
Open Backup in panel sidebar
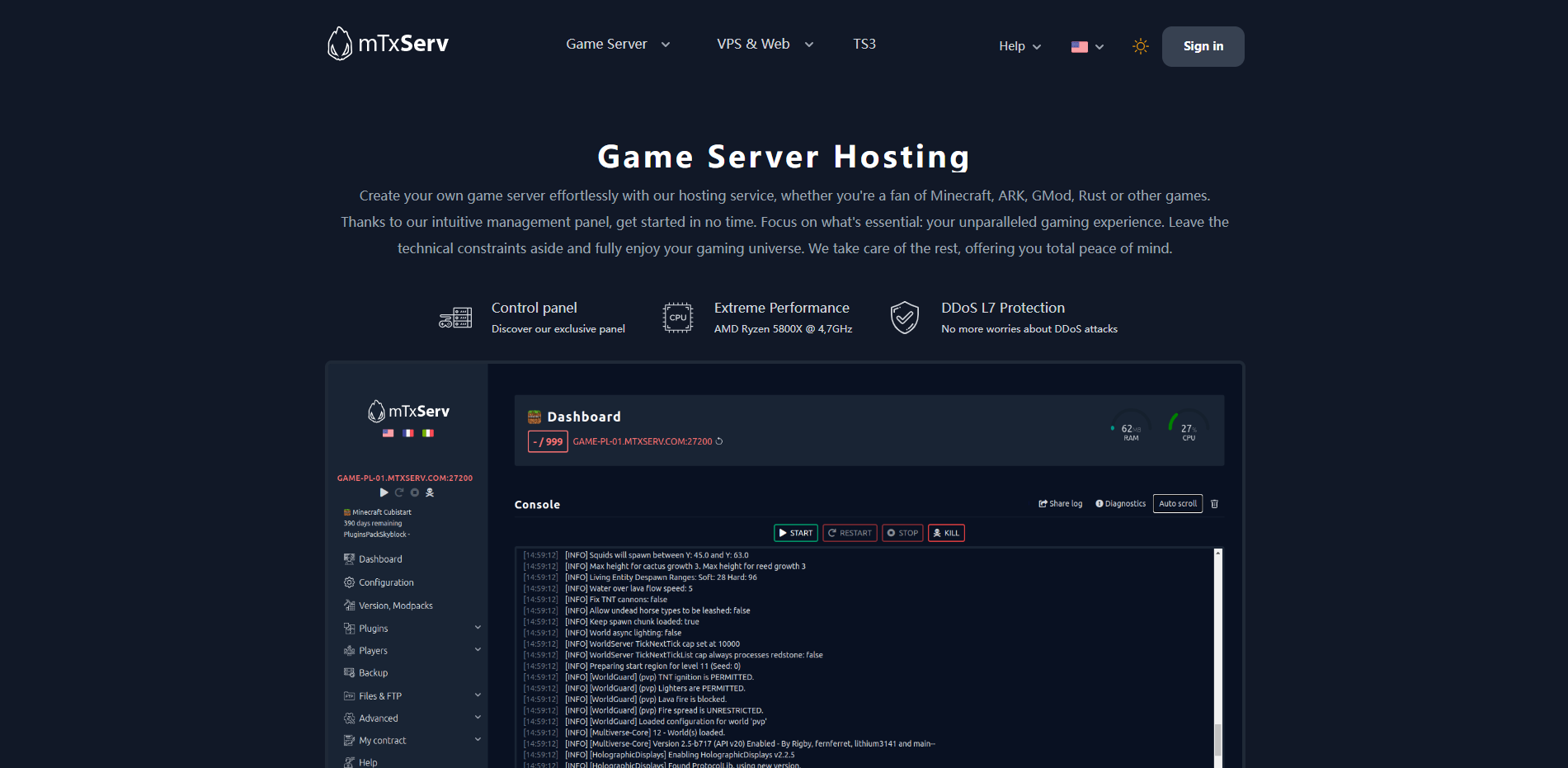pos(373,673)
